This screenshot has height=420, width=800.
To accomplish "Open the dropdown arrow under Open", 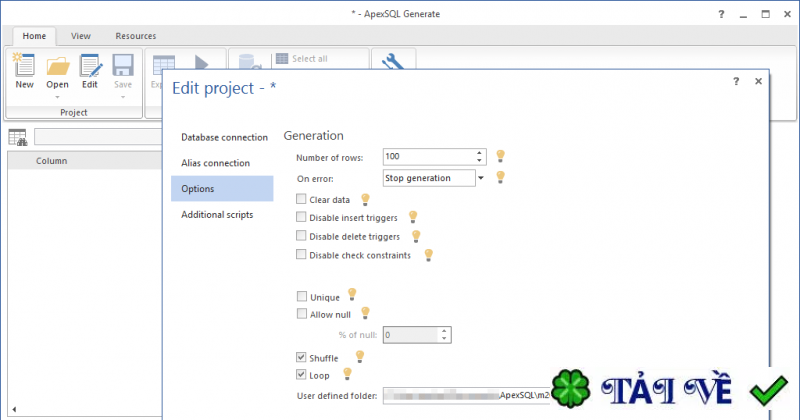I will [x=58, y=97].
